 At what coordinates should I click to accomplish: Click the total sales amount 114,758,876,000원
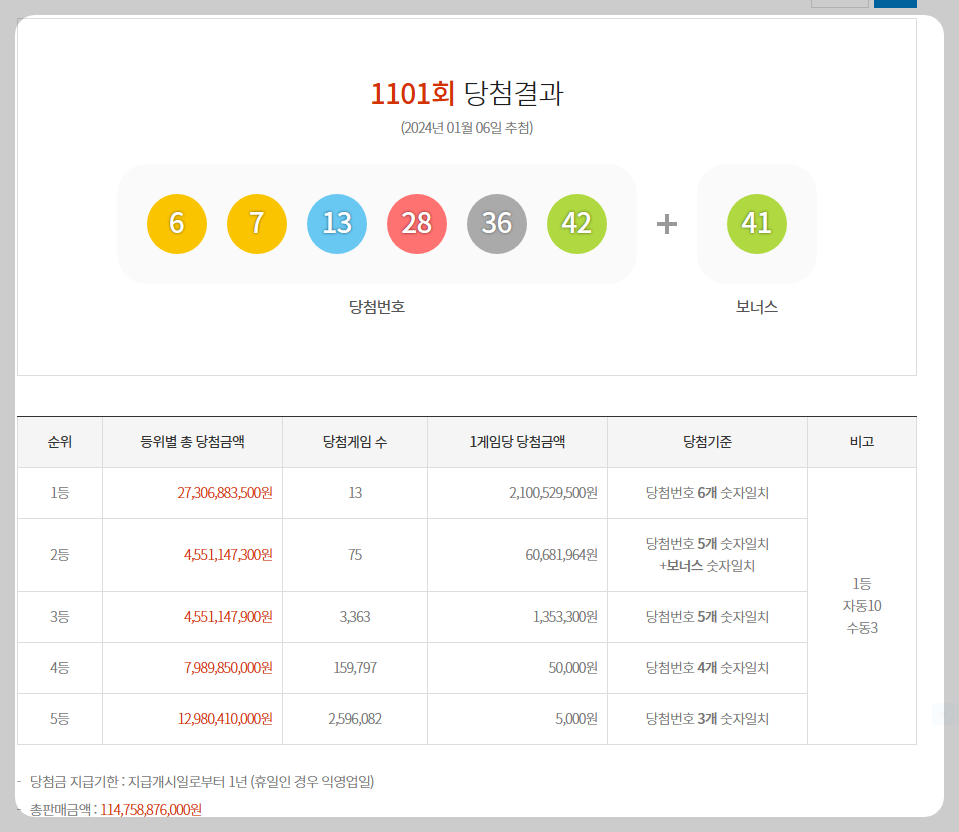(x=151, y=809)
